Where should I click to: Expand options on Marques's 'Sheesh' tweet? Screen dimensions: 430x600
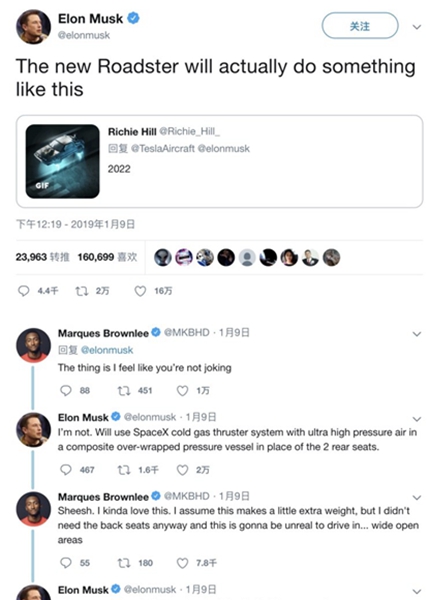[x=417, y=497]
